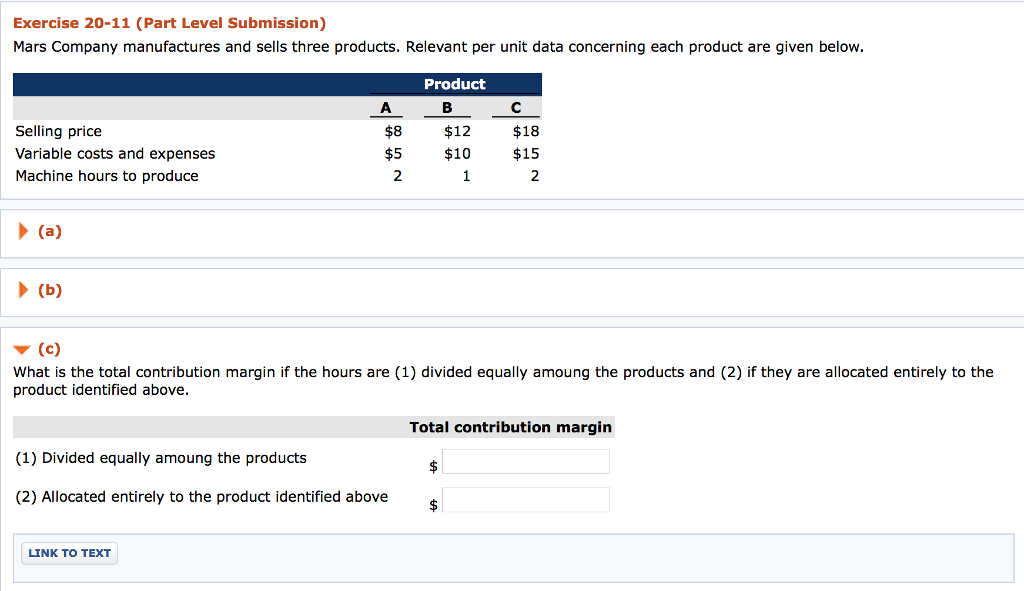The image size is (1024, 591).
Task: Select column header C in the table
Action: pyautogui.click(x=516, y=107)
